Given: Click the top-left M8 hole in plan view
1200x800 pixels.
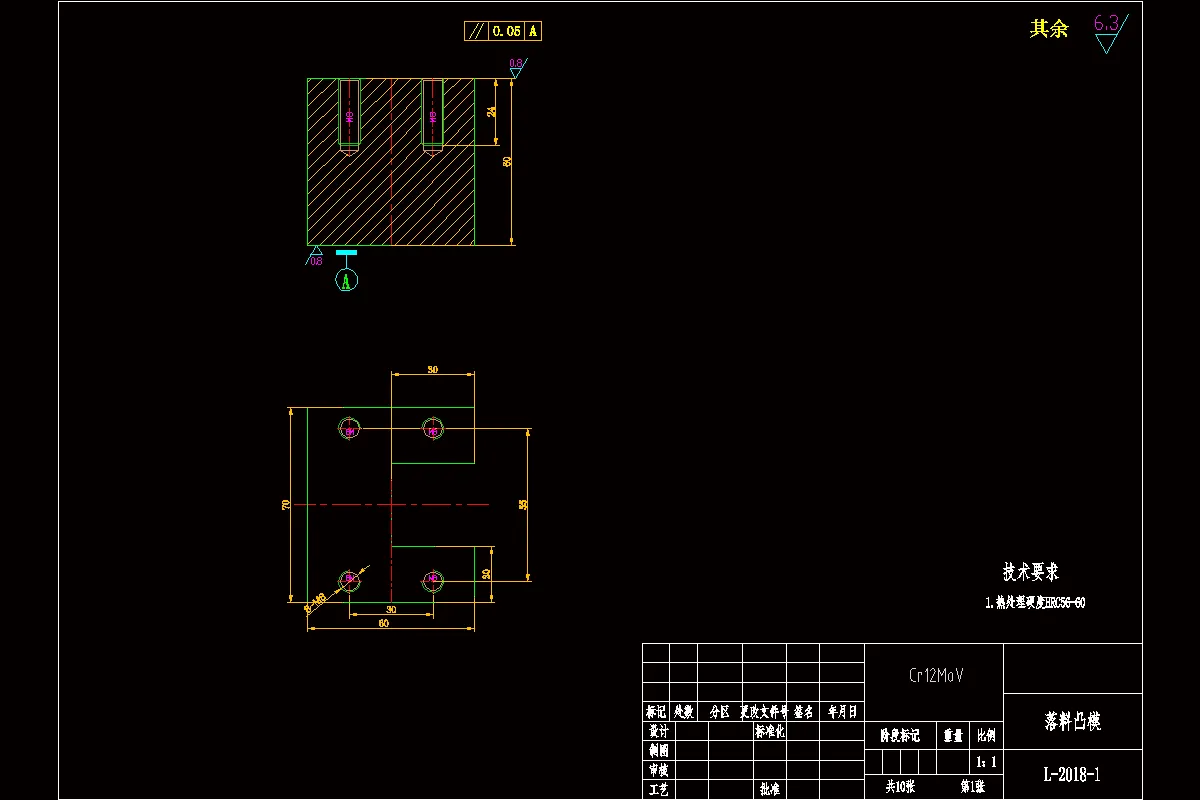Looking at the screenshot, I should tap(349, 429).
